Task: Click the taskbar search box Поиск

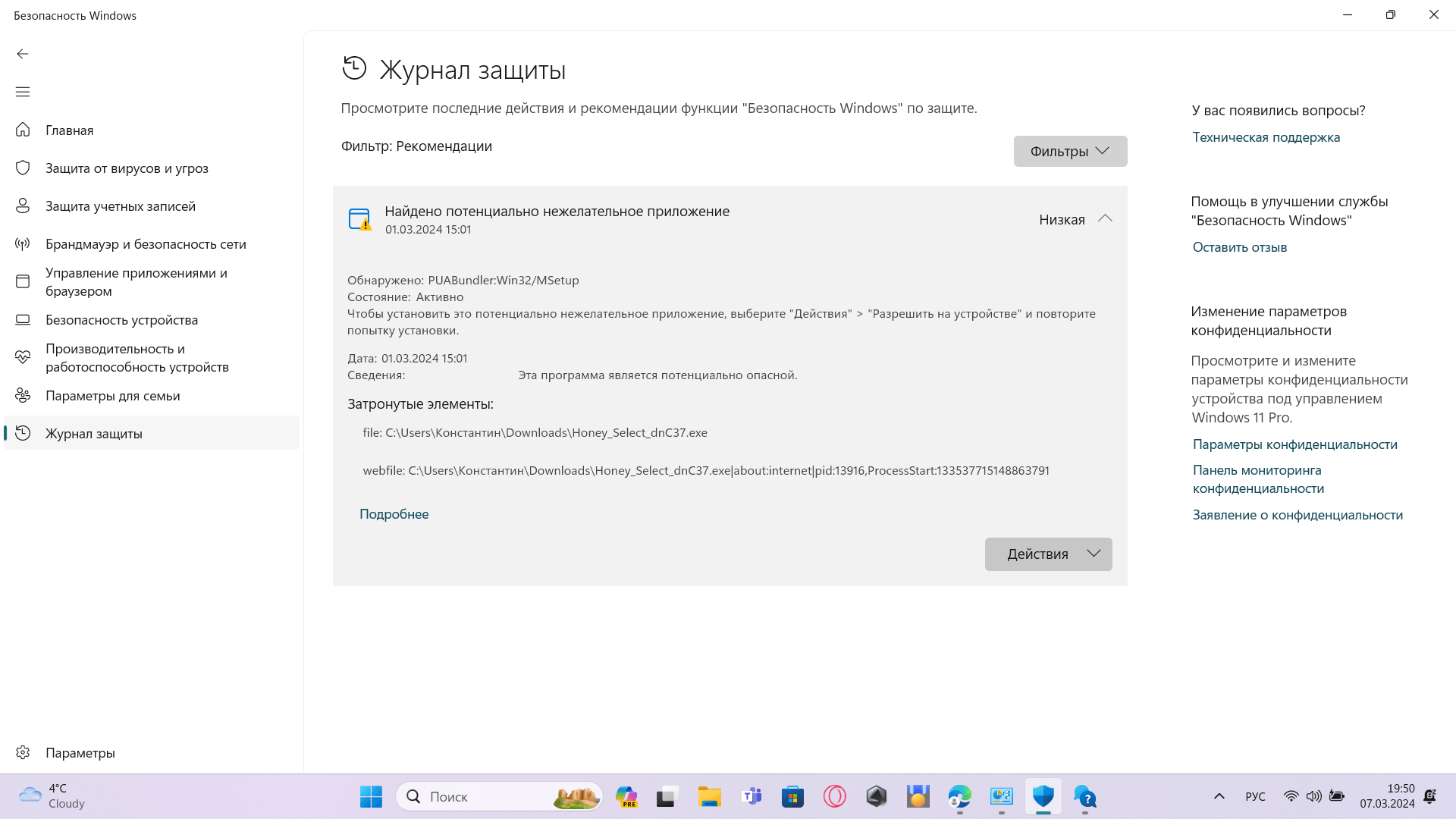Action: (x=499, y=797)
